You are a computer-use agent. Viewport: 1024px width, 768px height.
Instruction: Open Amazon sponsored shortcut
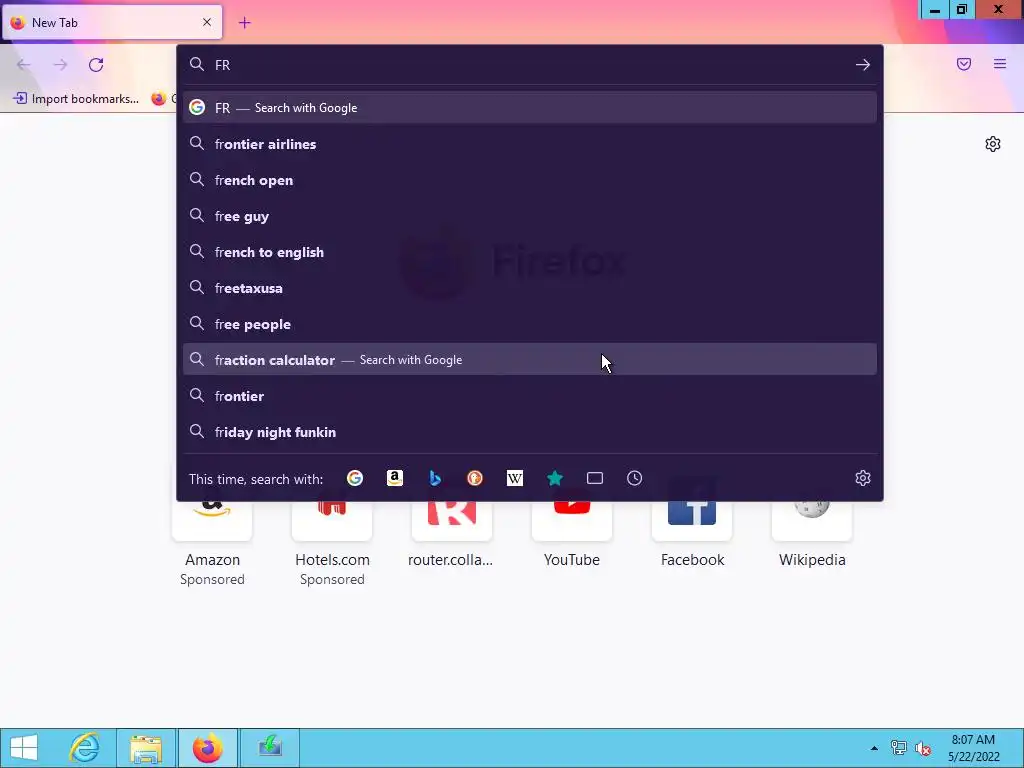tap(212, 542)
